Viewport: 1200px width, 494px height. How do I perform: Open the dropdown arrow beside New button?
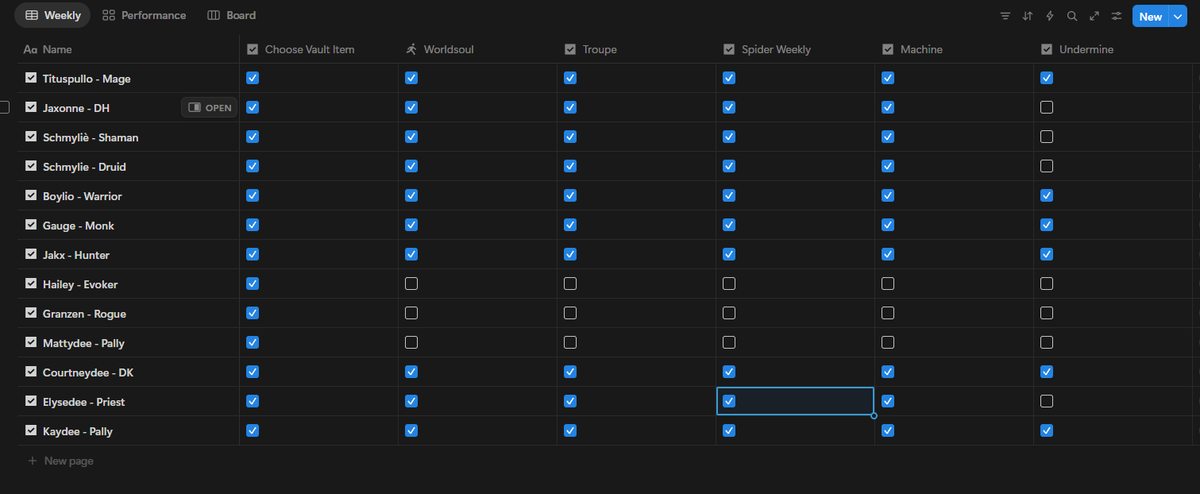(x=1178, y=16)
